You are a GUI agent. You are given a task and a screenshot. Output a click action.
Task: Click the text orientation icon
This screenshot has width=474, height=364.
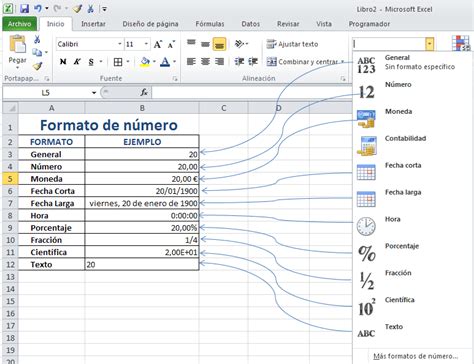point(240,44)
